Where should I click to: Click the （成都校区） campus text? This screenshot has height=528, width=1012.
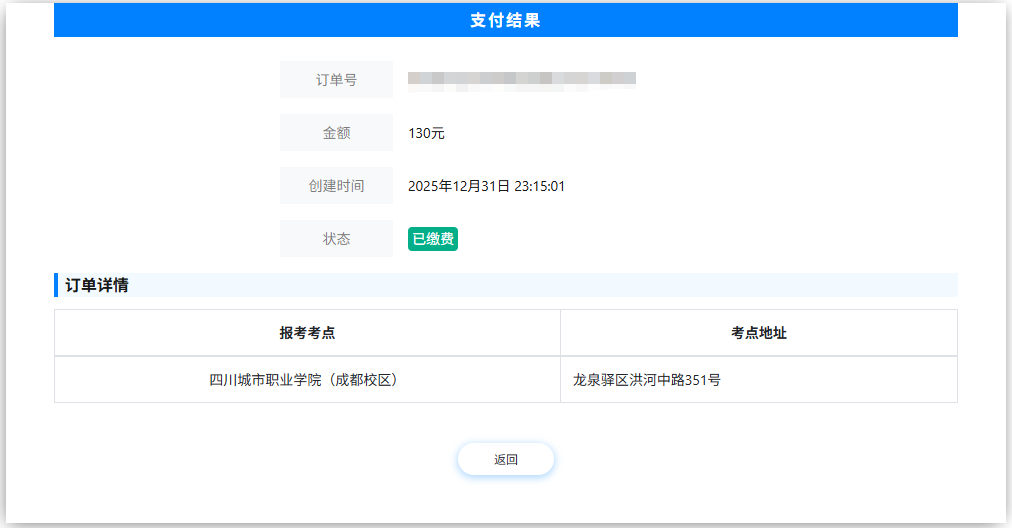point(367,380)
